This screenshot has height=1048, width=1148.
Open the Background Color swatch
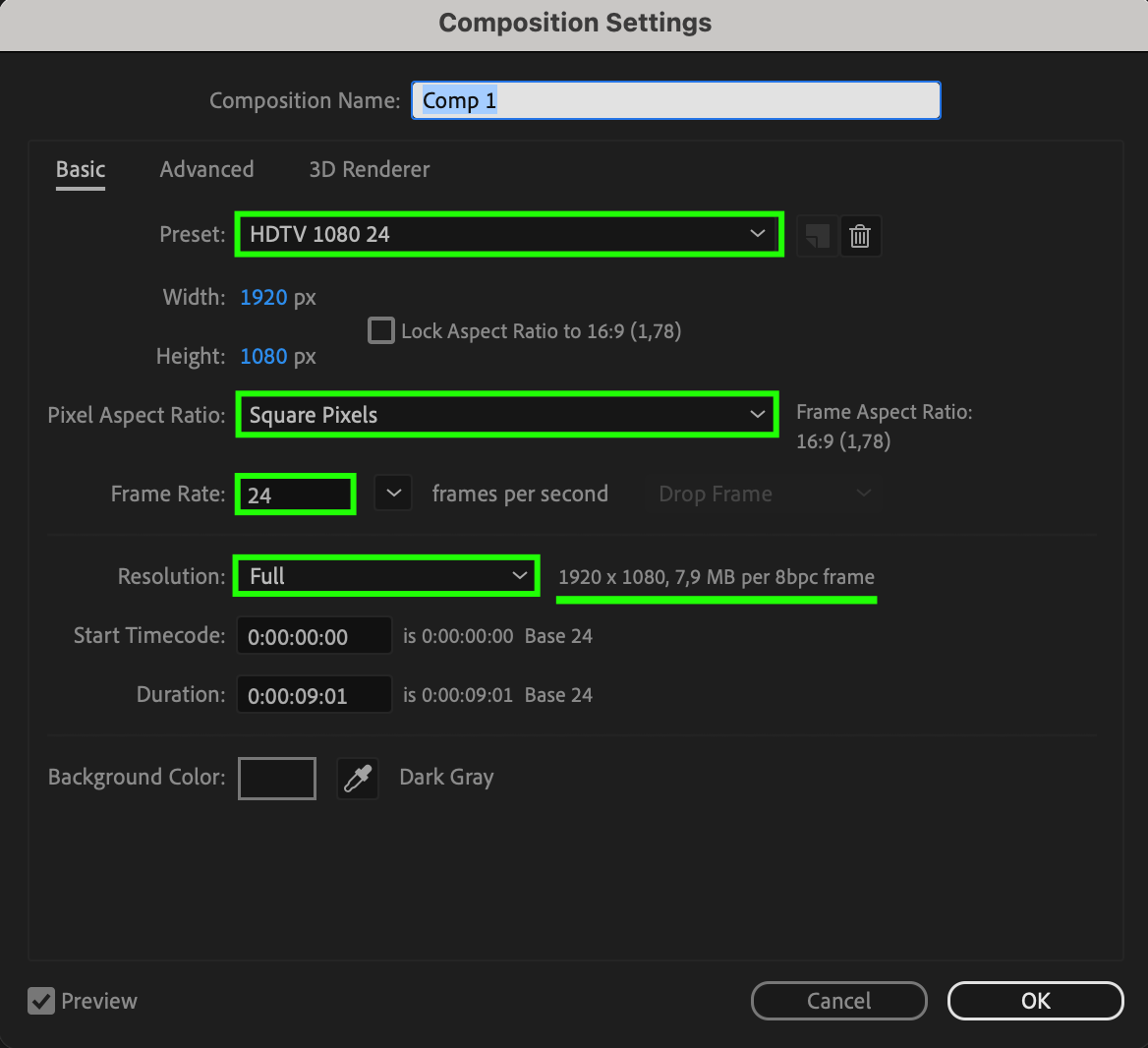277,779
